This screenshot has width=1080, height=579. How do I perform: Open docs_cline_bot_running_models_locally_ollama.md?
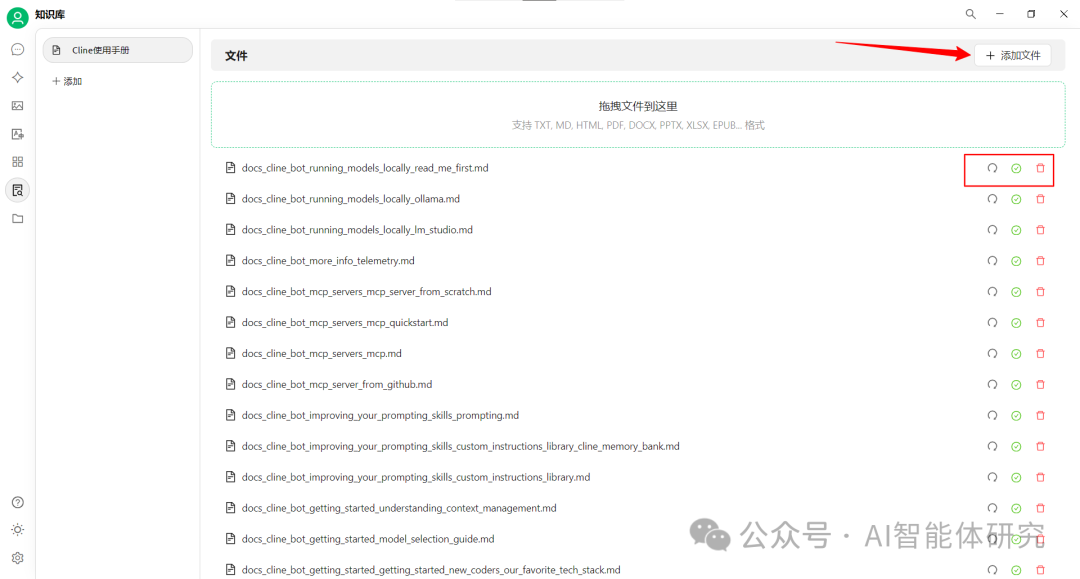pyautogui.click(x=351, y=199)
